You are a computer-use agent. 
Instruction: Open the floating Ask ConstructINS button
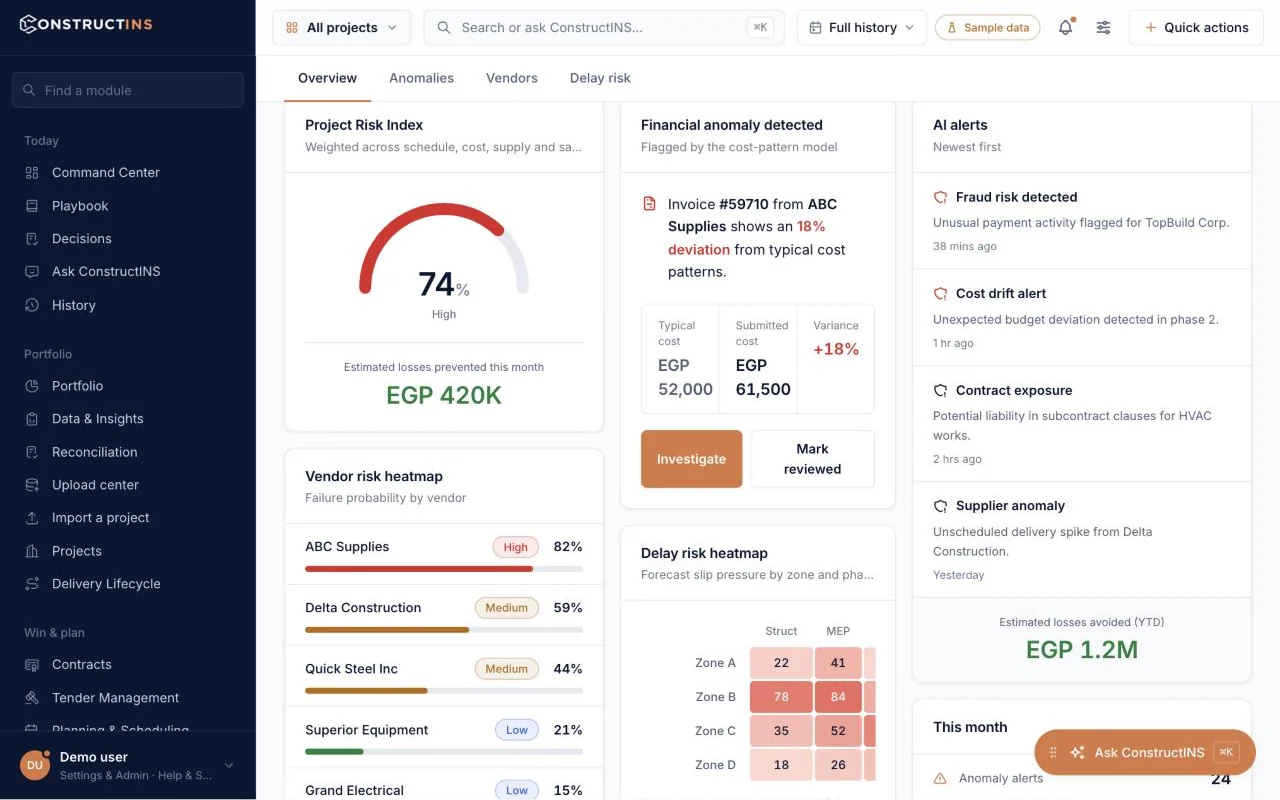1144,752
